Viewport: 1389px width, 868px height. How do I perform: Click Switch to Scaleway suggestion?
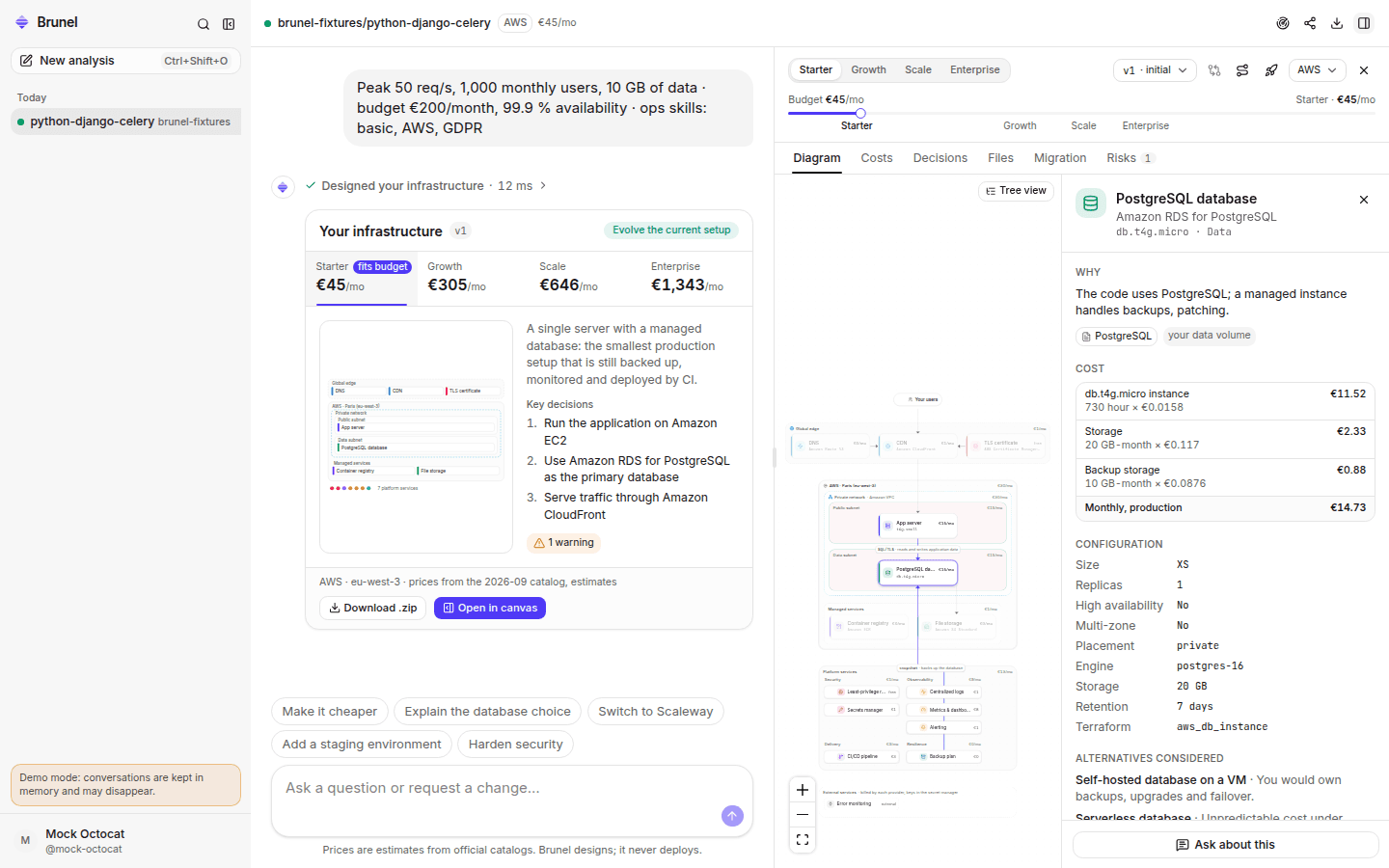[656, 712]
